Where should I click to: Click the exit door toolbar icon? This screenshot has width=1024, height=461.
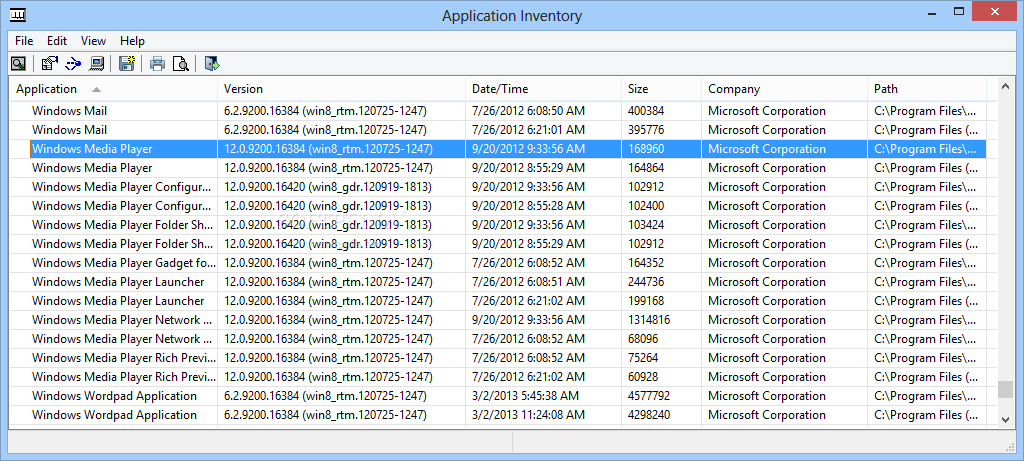click(212, 63)
